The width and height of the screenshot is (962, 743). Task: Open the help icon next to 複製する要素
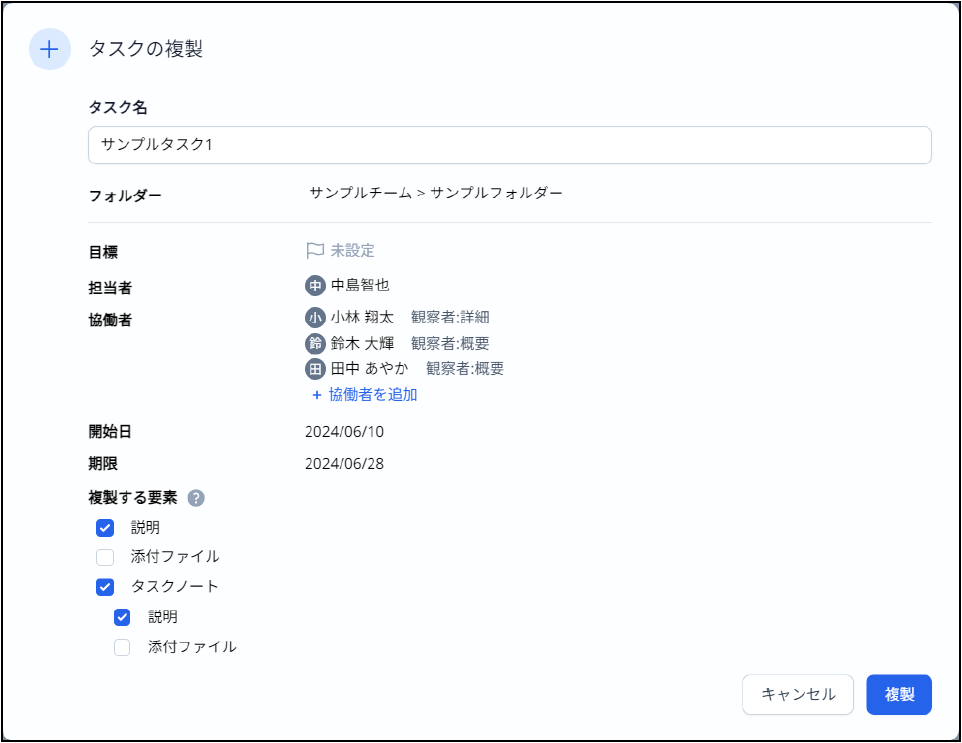coord(196,498)
